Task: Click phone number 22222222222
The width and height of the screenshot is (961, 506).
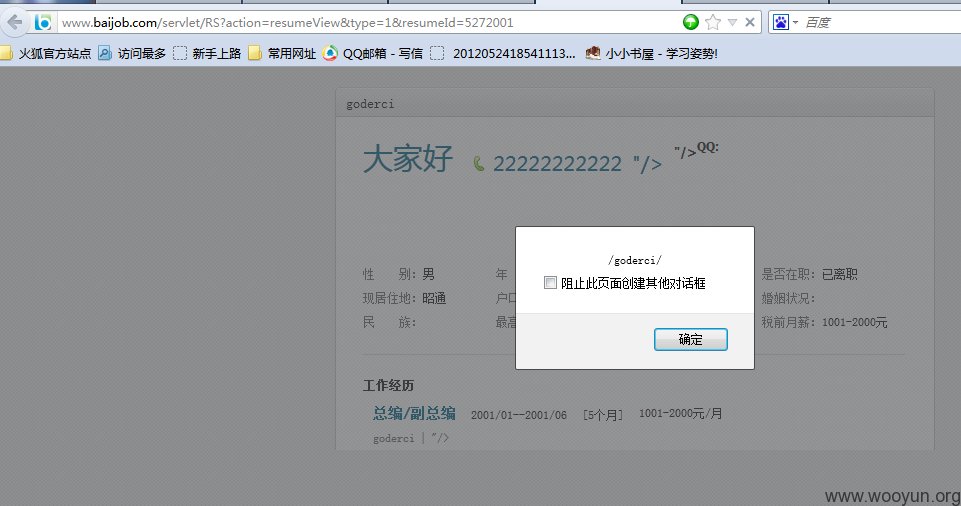Action: click(557, 164)
